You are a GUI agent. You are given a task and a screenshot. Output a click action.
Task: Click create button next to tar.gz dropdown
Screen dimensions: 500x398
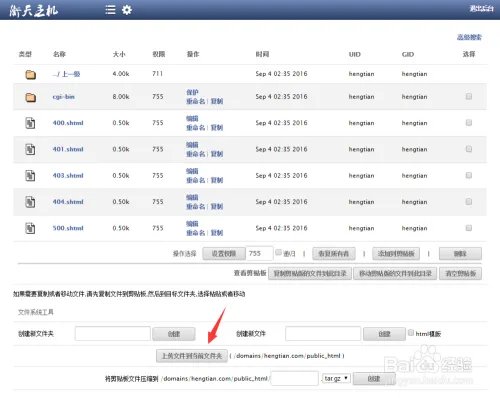click(x=374, y=379)
